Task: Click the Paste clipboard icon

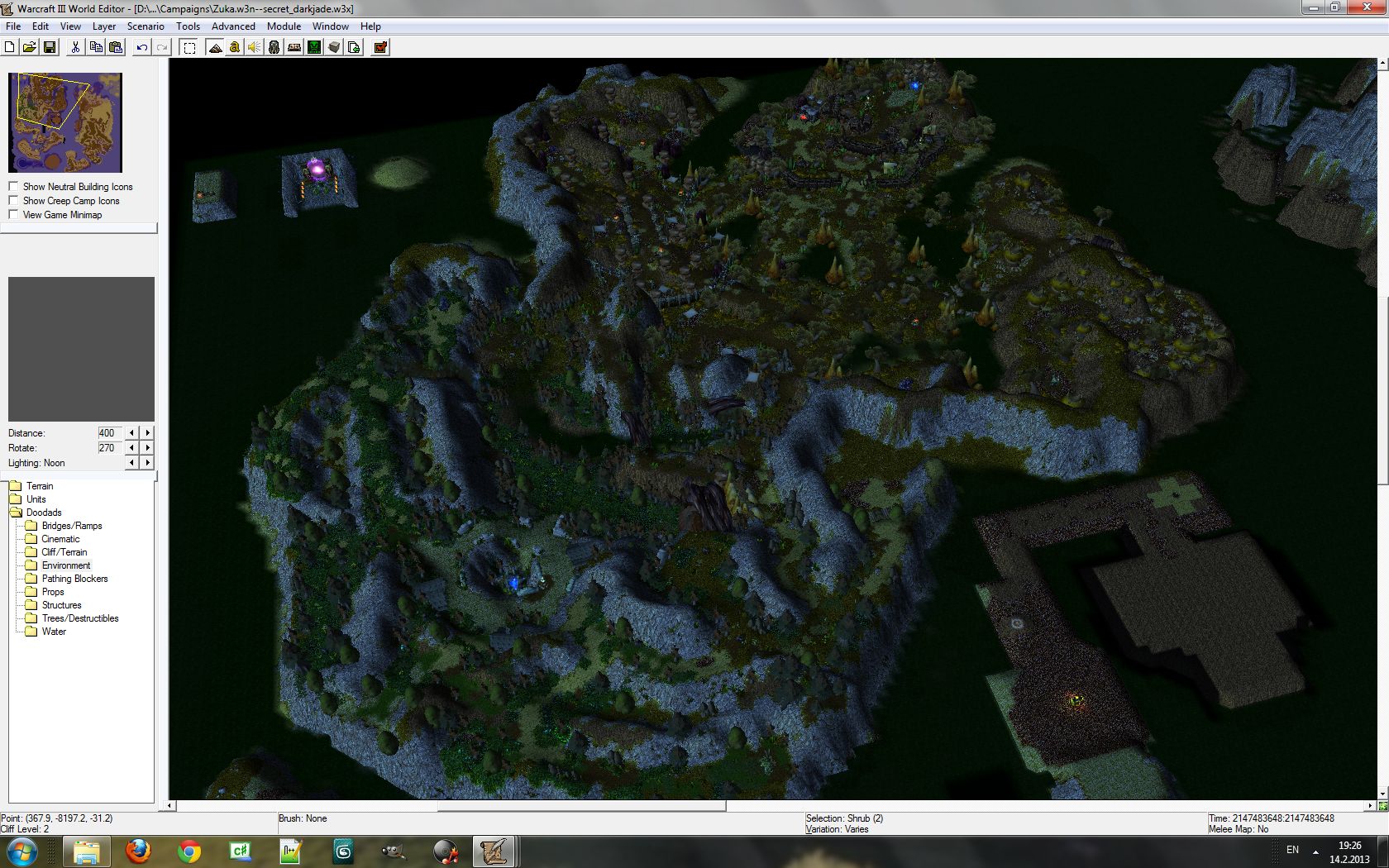Action: (116, 47)
